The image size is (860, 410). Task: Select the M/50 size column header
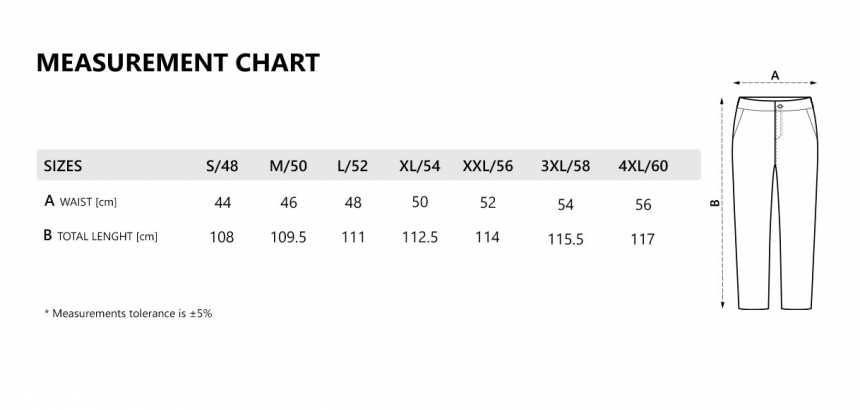(x=288, y=166)
